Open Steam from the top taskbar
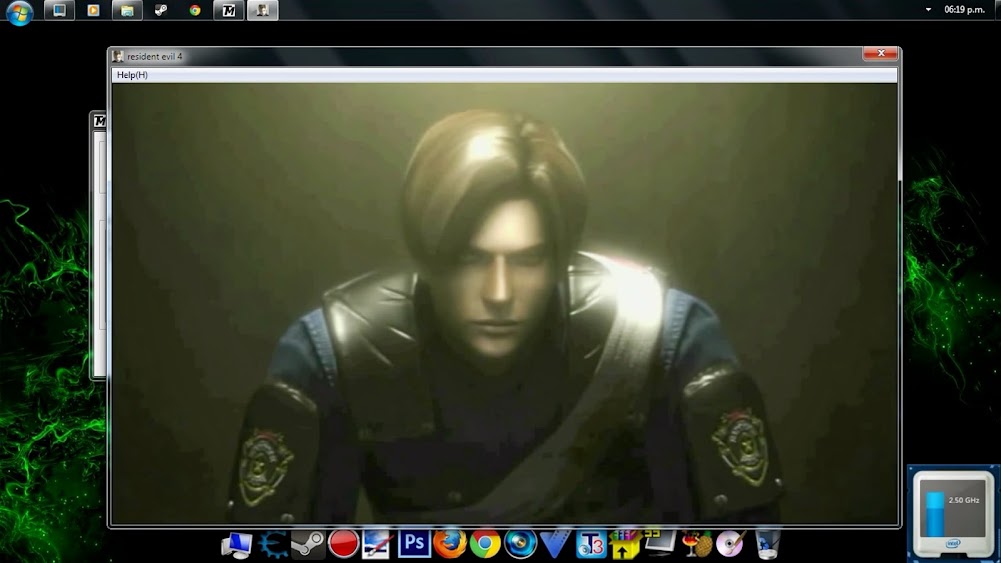 click(161, 10)
